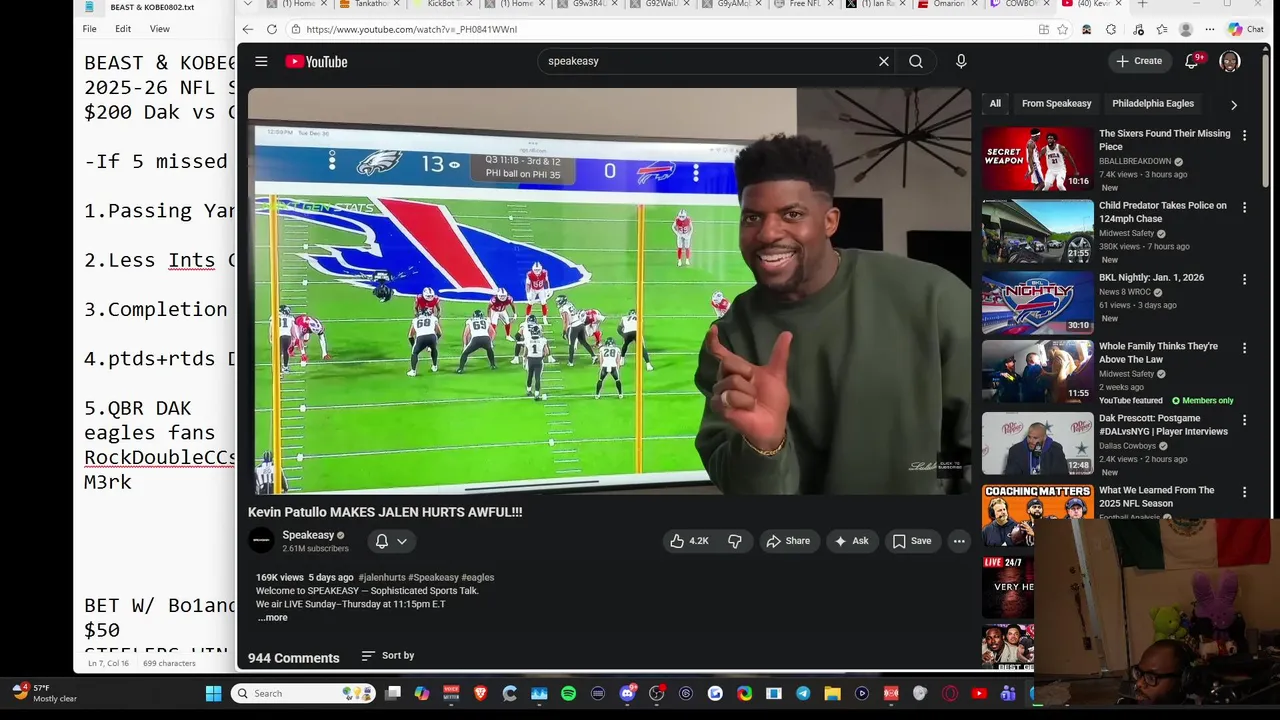Open the YouTube account avatar menu

[x=1230, y=61]
